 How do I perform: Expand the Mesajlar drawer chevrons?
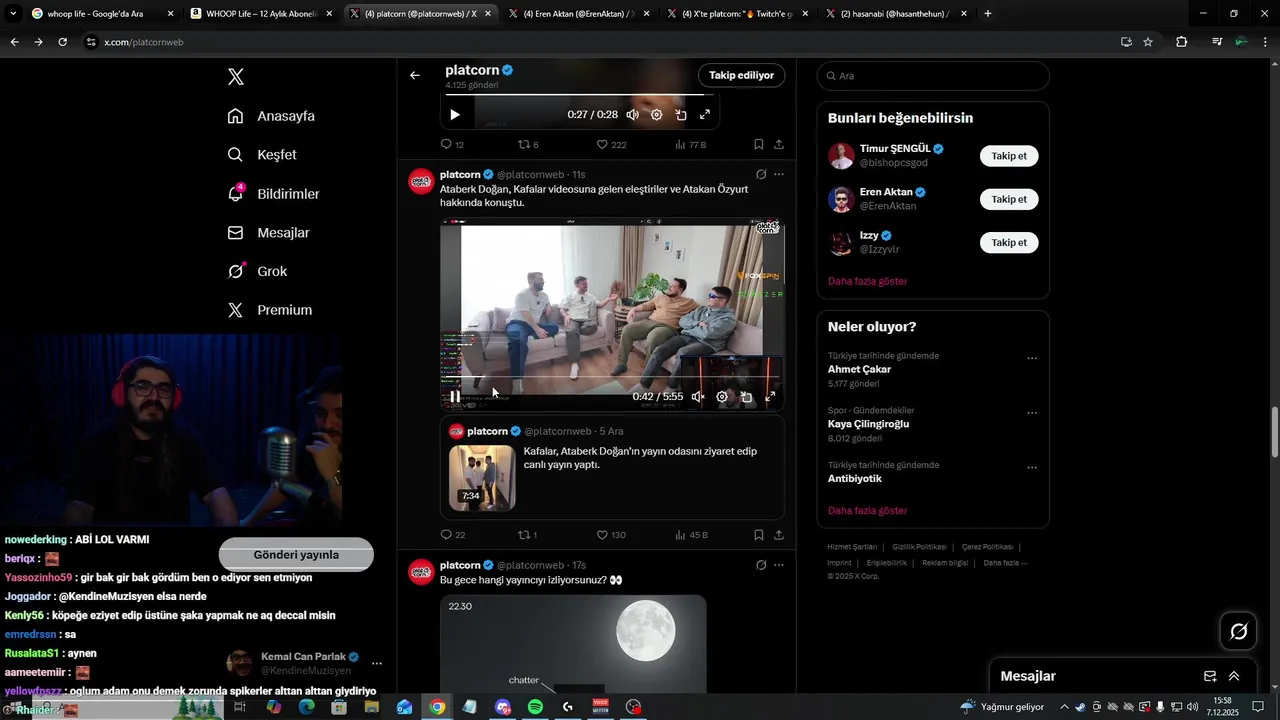point(1234,676)
